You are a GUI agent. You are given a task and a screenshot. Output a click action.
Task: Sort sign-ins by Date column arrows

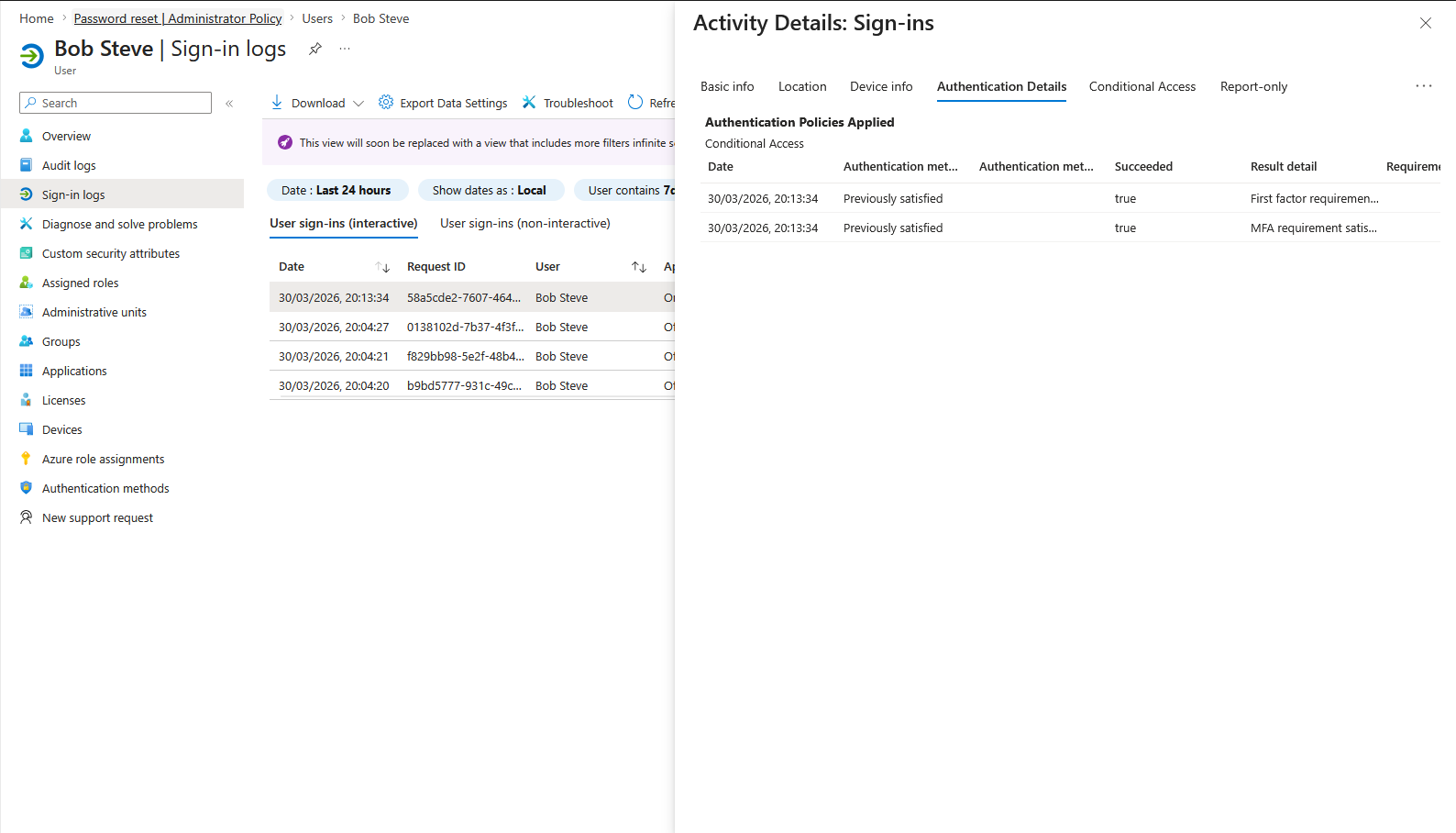tap(383, 267)
